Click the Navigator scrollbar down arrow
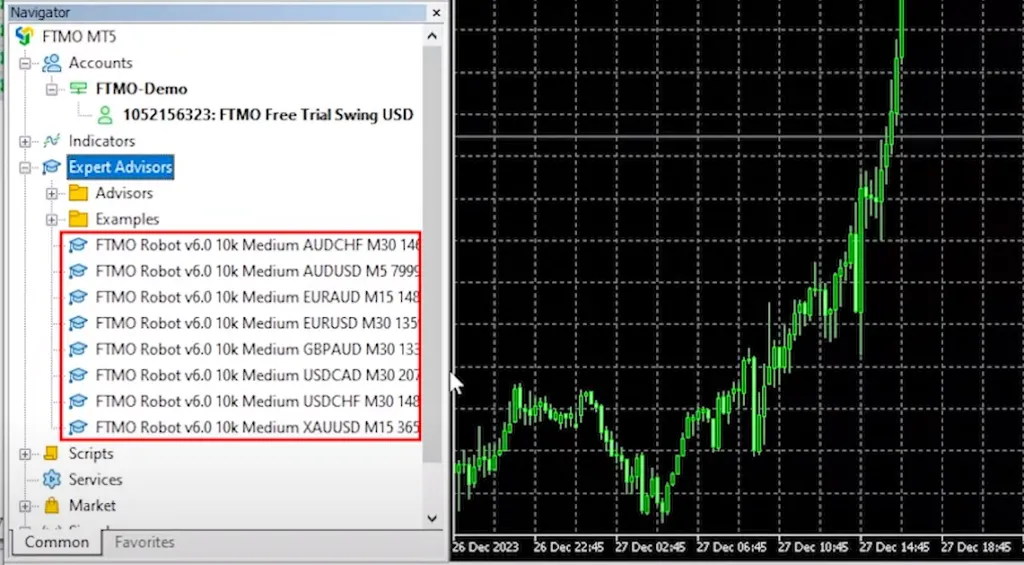The width and height of the screenshot is (1024, 565). (432, 519)
